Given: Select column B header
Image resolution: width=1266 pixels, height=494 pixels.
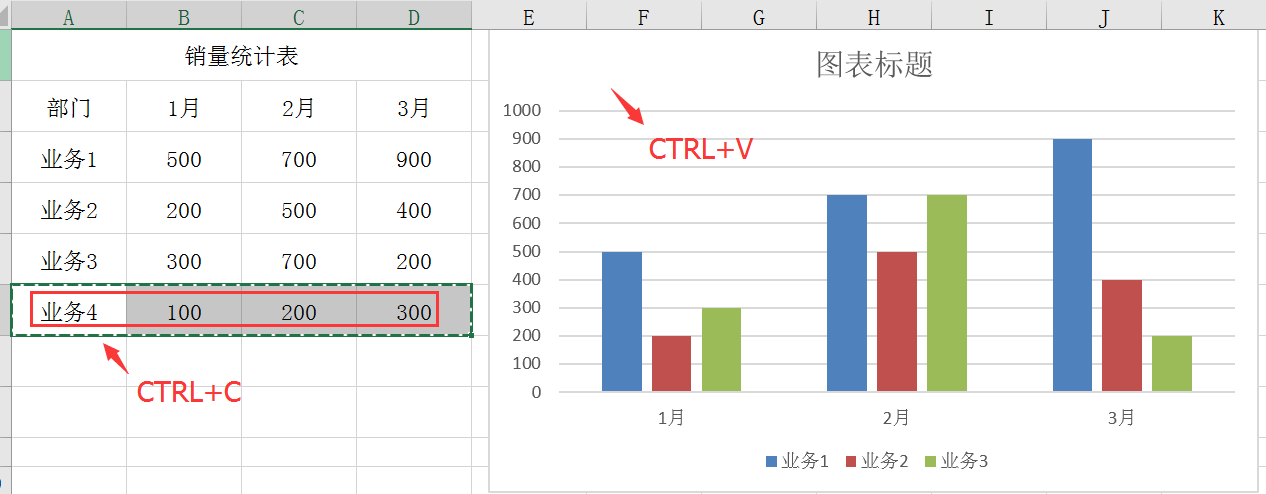Looking at the screenshot, I should point(184,15).
